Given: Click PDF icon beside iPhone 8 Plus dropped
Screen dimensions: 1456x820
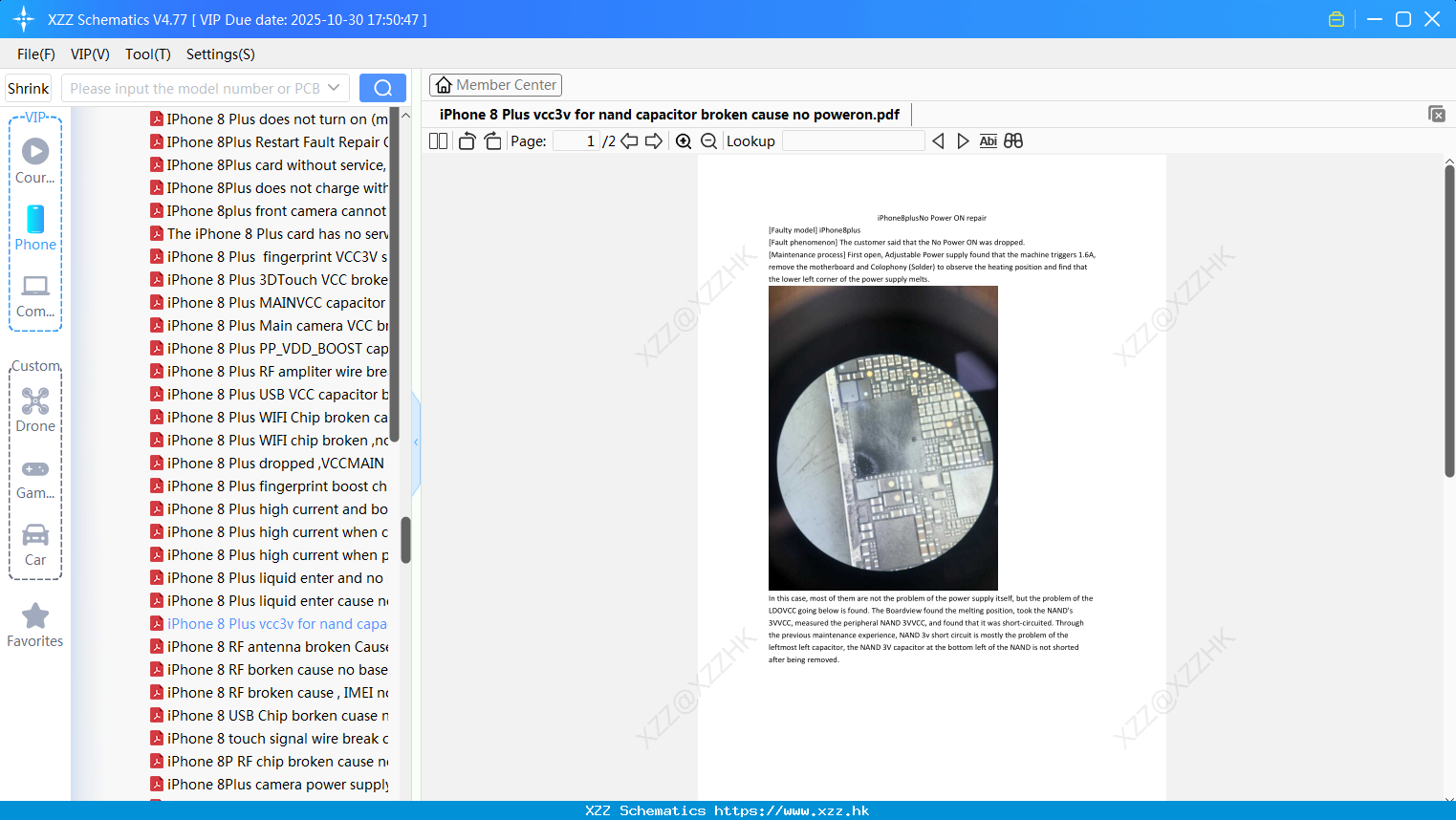Looking at the screenshot, I should point(157,464).
